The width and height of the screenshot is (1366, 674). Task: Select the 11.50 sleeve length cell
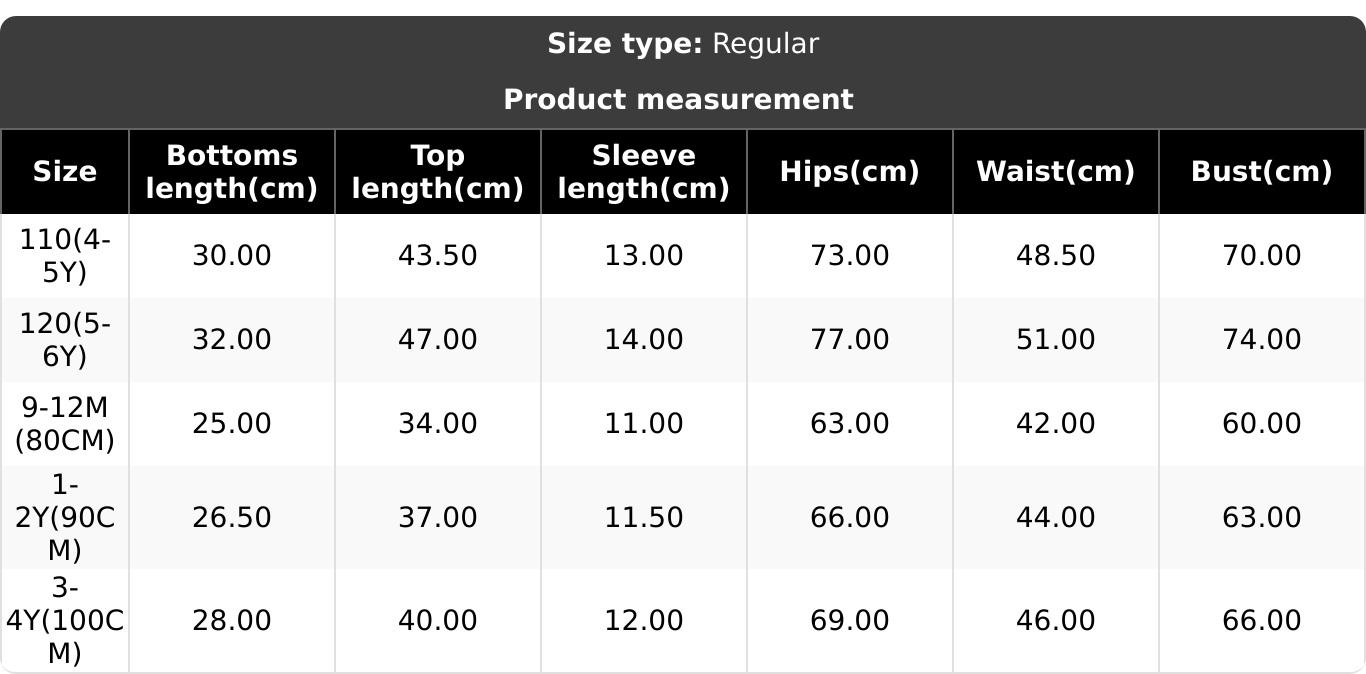pyautogui.click(x=643, y=518)
